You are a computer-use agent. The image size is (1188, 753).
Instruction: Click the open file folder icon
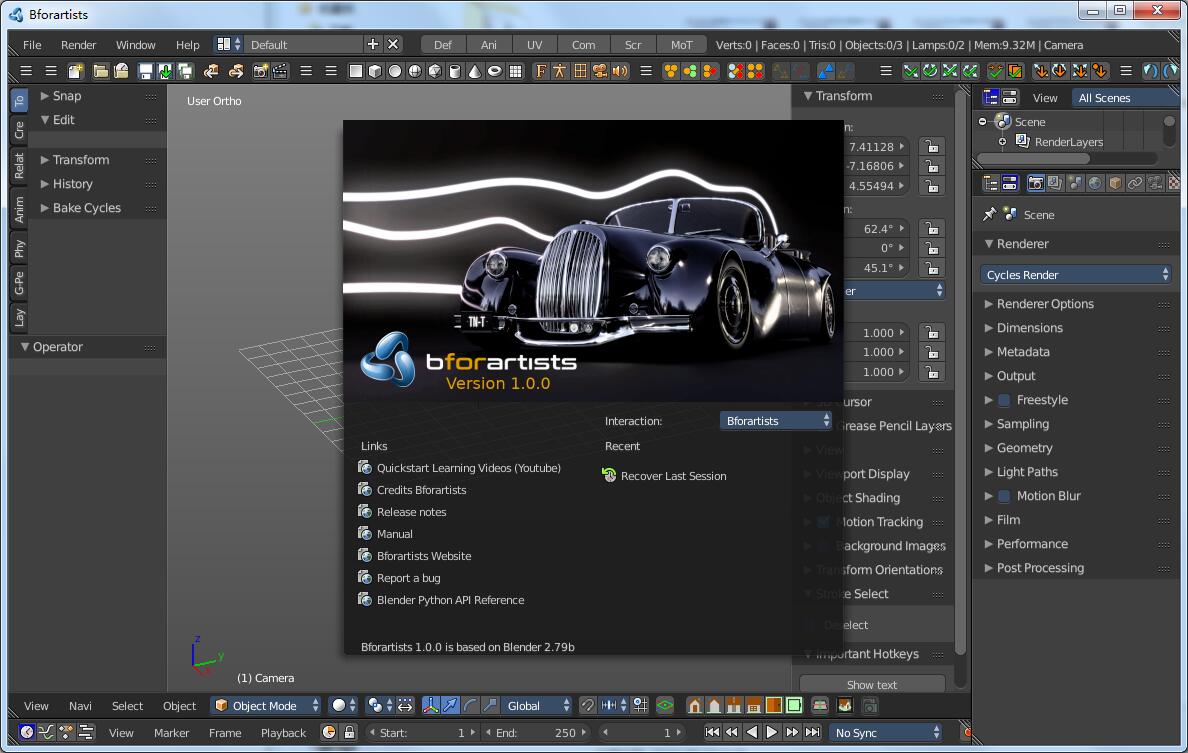(100, 71)
